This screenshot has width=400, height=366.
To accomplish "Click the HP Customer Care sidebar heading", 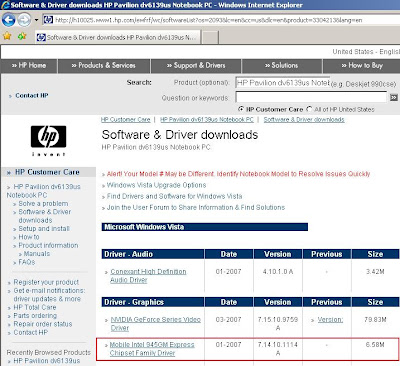I will pyautogui.click(x=47, y=172).
